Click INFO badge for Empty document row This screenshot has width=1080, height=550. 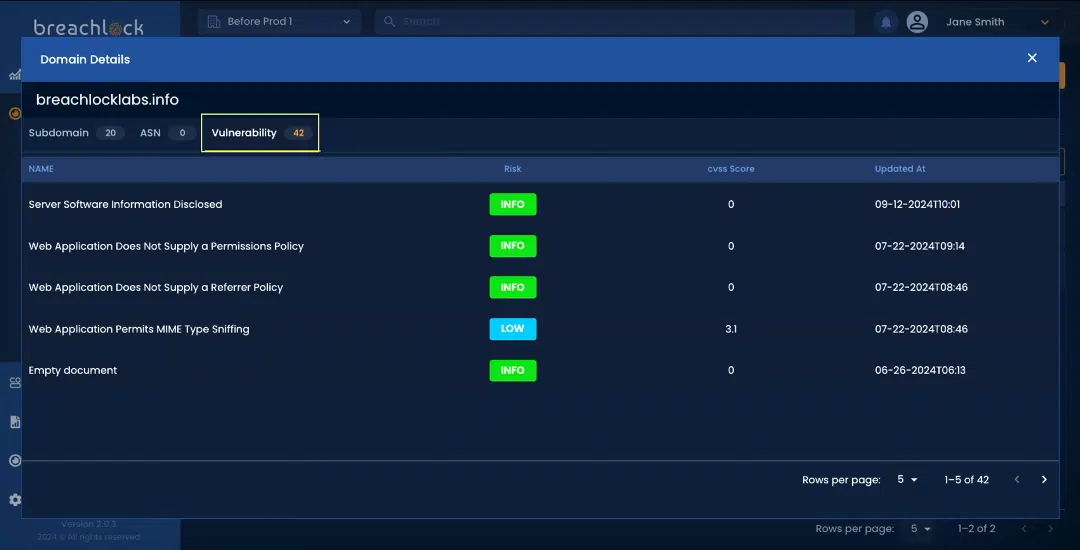pos(512,370)
